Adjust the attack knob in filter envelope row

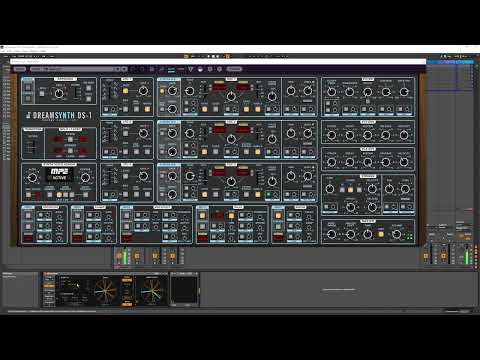pyautogui.click(x=331, y=135)
